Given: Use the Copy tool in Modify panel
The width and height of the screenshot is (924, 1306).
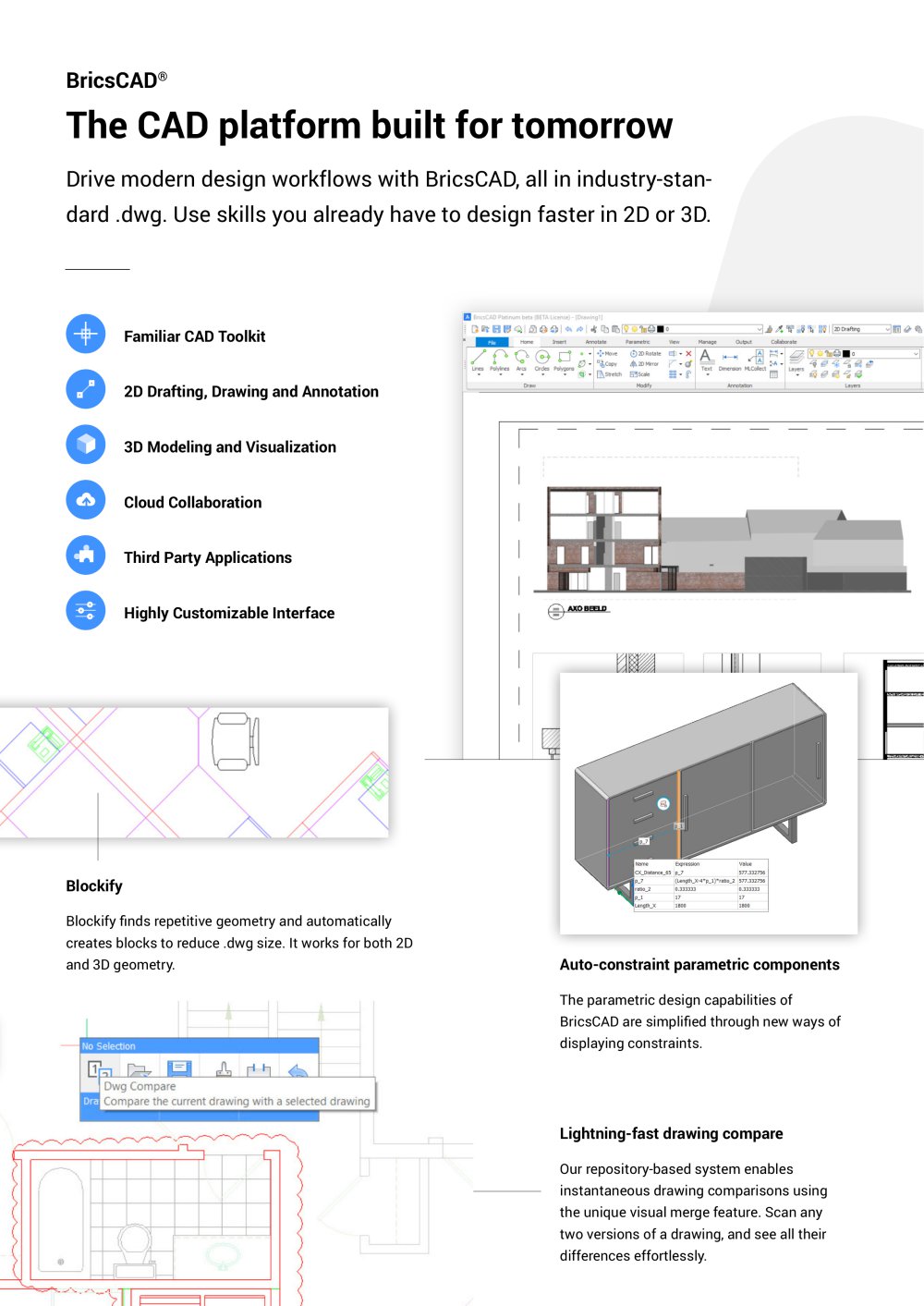Looking at the screenshot, I should click(x=607, y=364).
